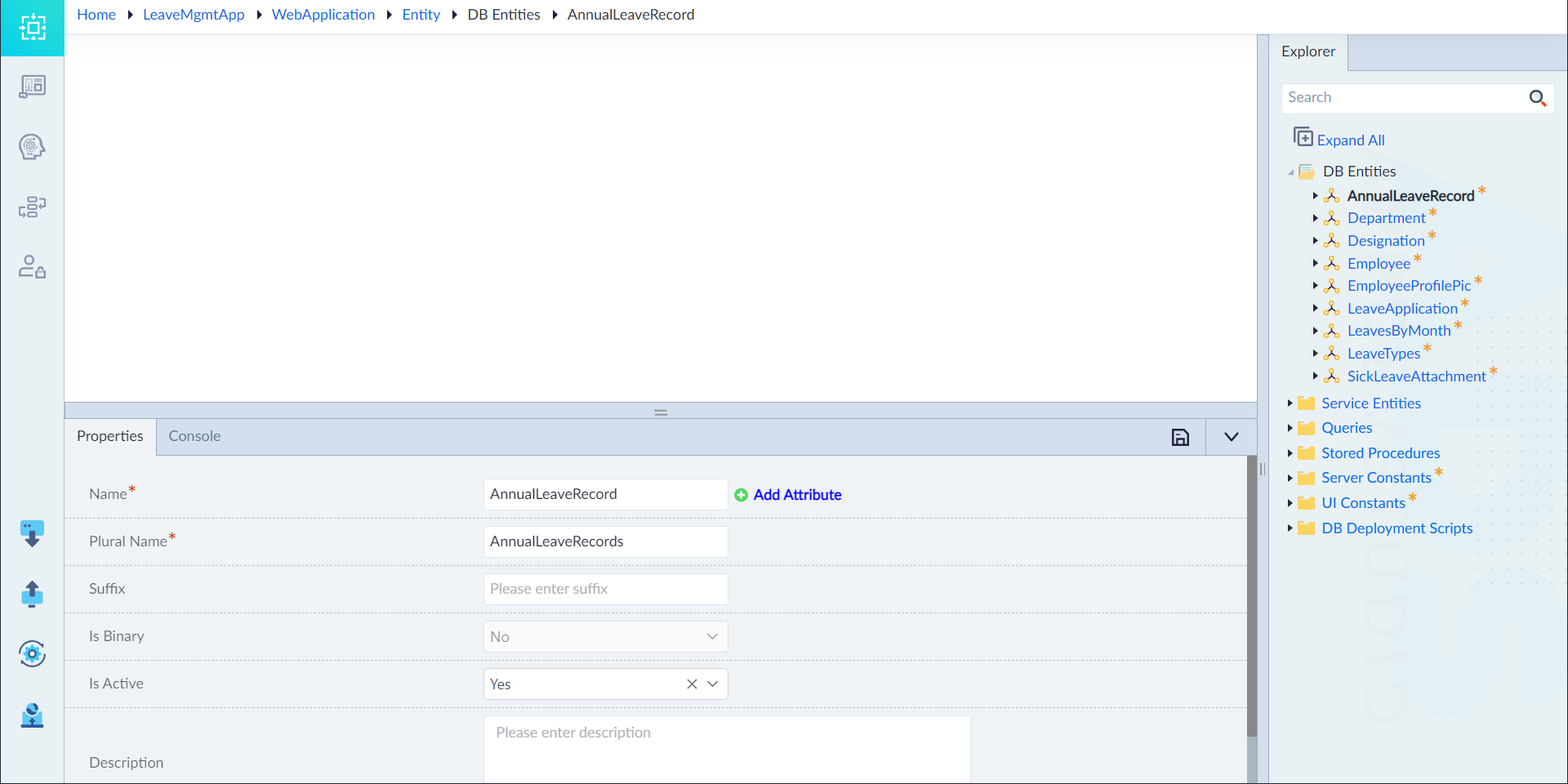Click the Properties panel vertical scrollbar
The width and height of the screenshot is (1568, 784).
[x=1252, y=596]
